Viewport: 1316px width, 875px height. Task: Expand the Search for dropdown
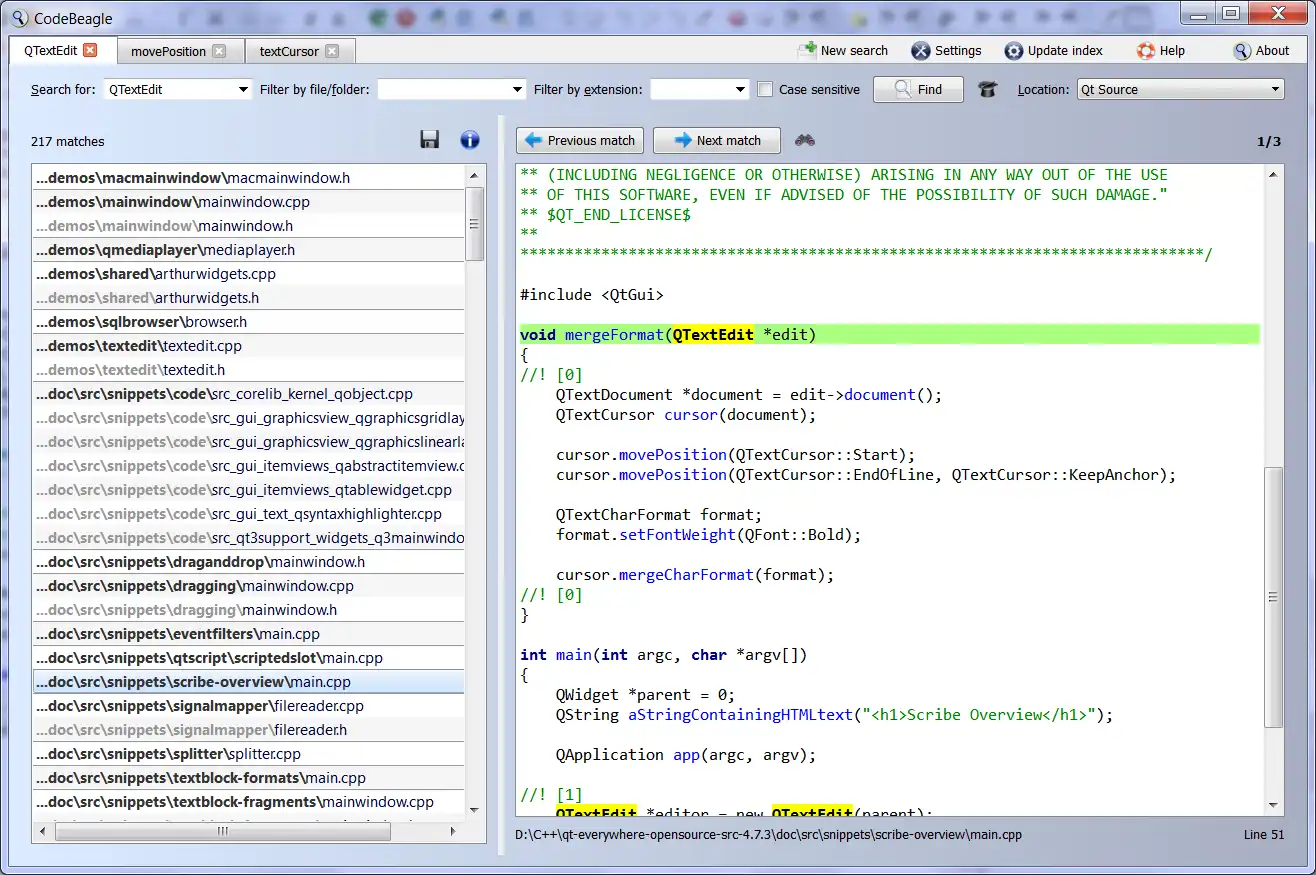pos(243,89)
